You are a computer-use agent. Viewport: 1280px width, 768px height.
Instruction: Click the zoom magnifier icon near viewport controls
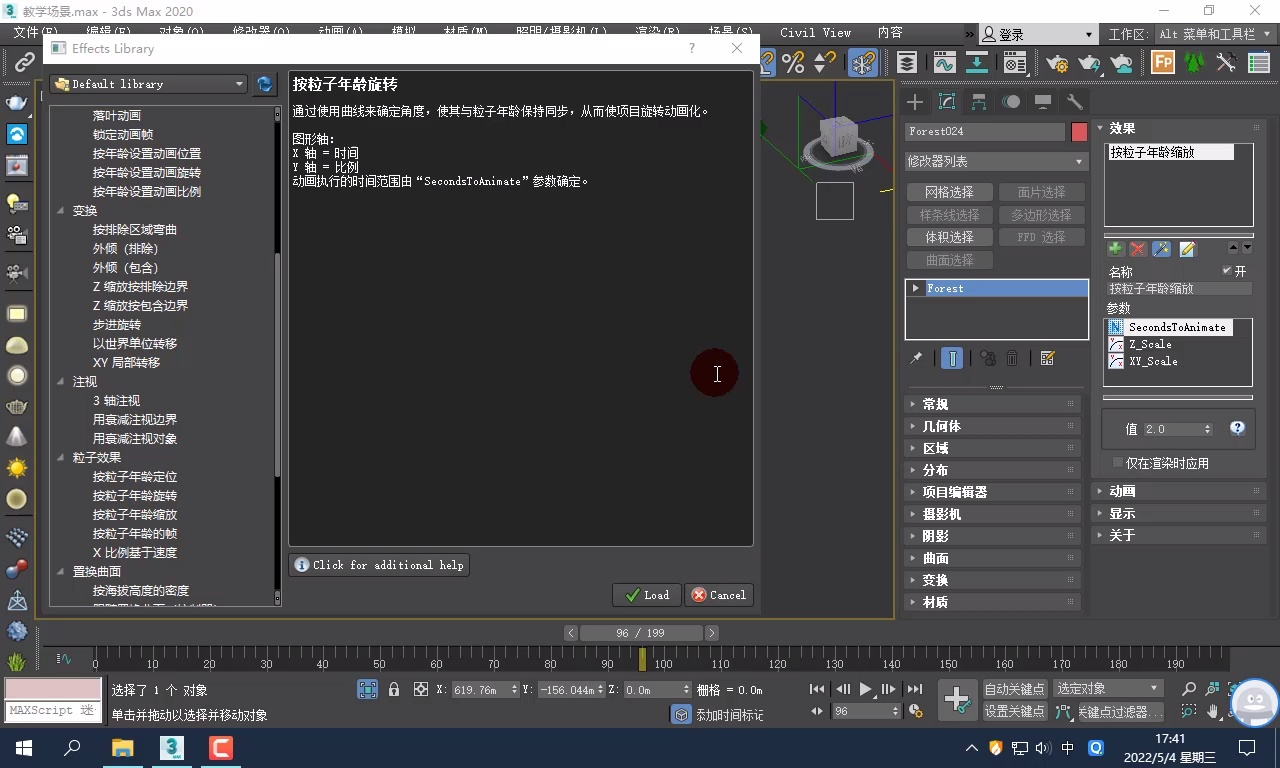tap(1190, 687)
